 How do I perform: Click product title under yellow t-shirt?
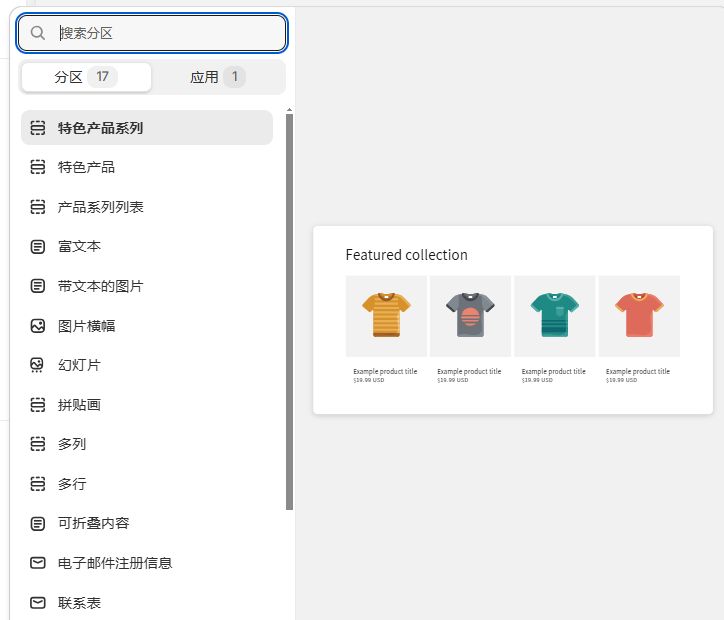pyautogui.click(x=385, y=371)
